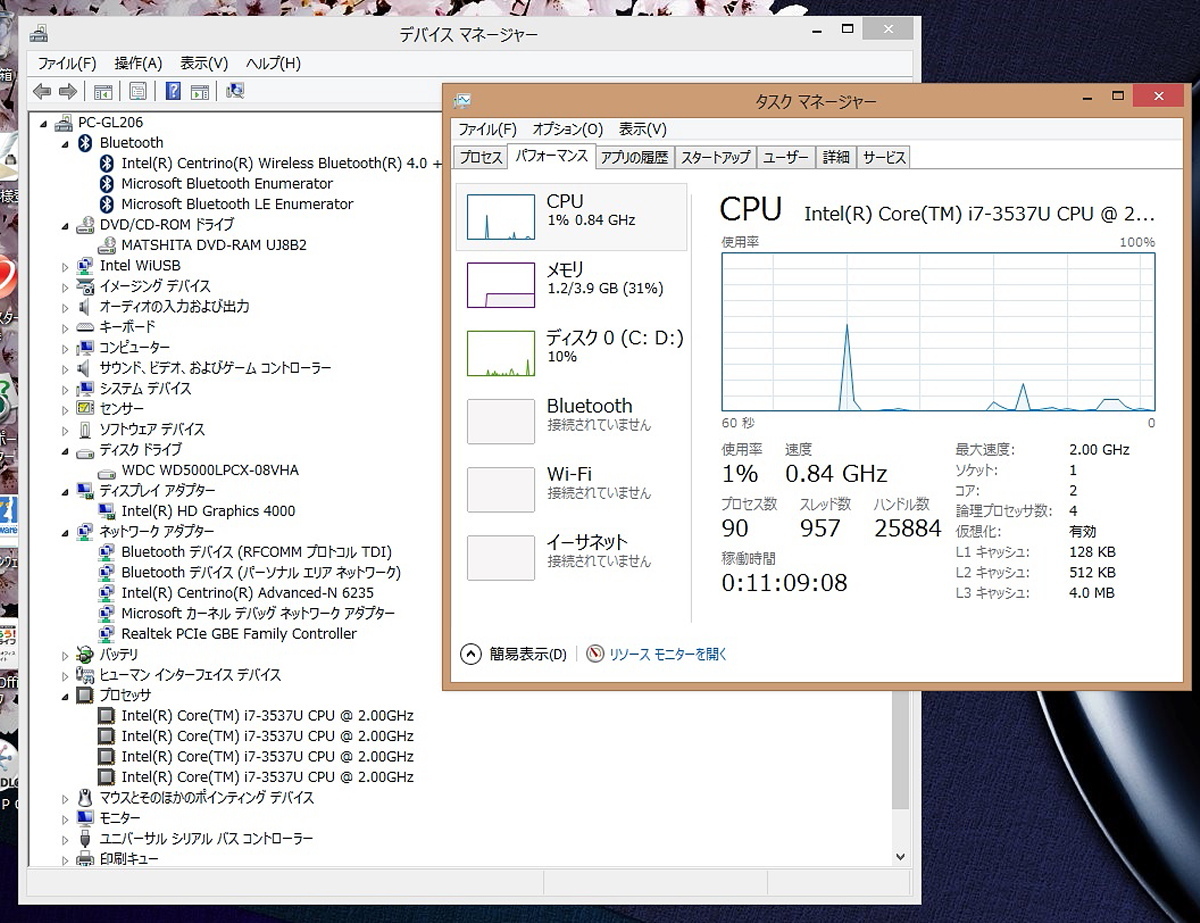Select the Intel Centrino Advanced-N 6235 adapter icon
This screenshot has width=1200, height=923.
pyautogui.click(x=107, y=593)
